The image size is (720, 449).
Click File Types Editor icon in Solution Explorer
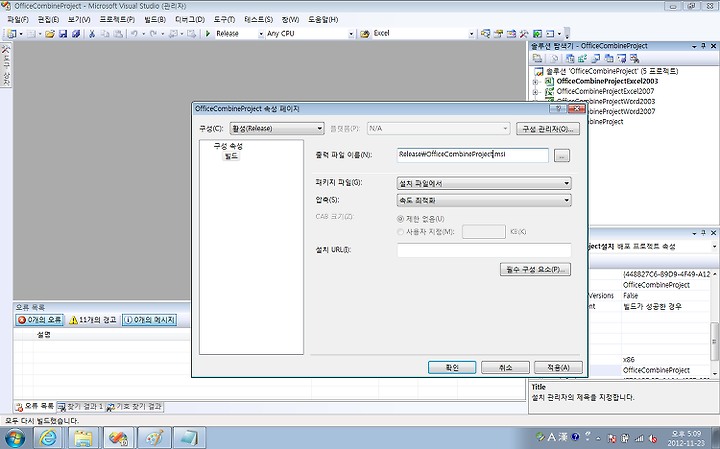596,58
